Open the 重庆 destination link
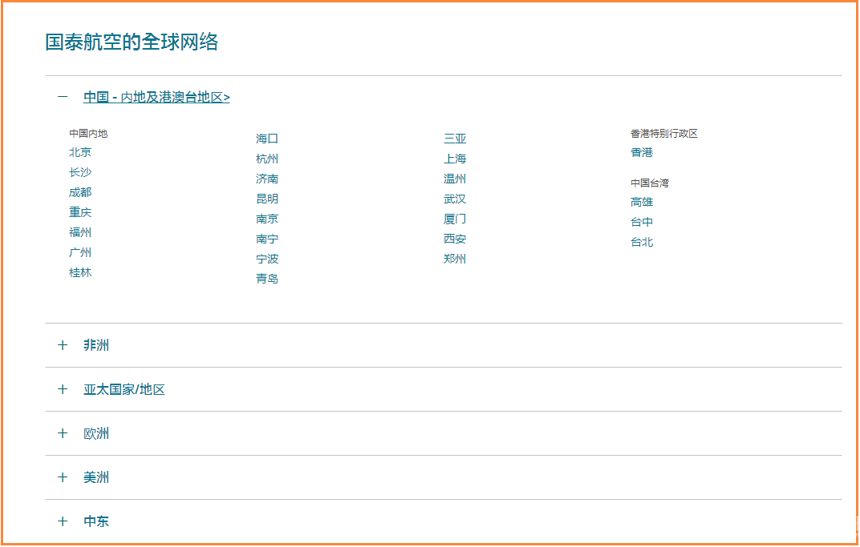860x547 pixels. tap(80, 212)
